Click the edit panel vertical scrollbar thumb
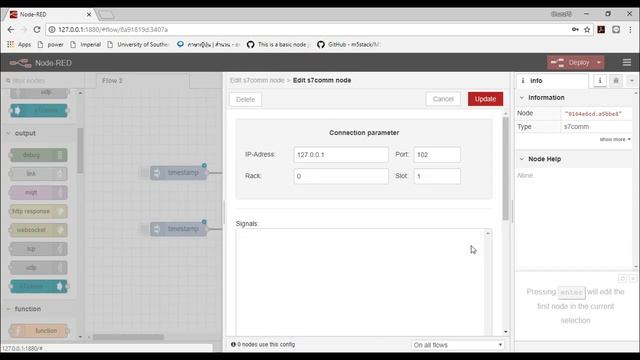Viewport: 640px width, 360px height. pyautogui.click(x=506, y=169)
